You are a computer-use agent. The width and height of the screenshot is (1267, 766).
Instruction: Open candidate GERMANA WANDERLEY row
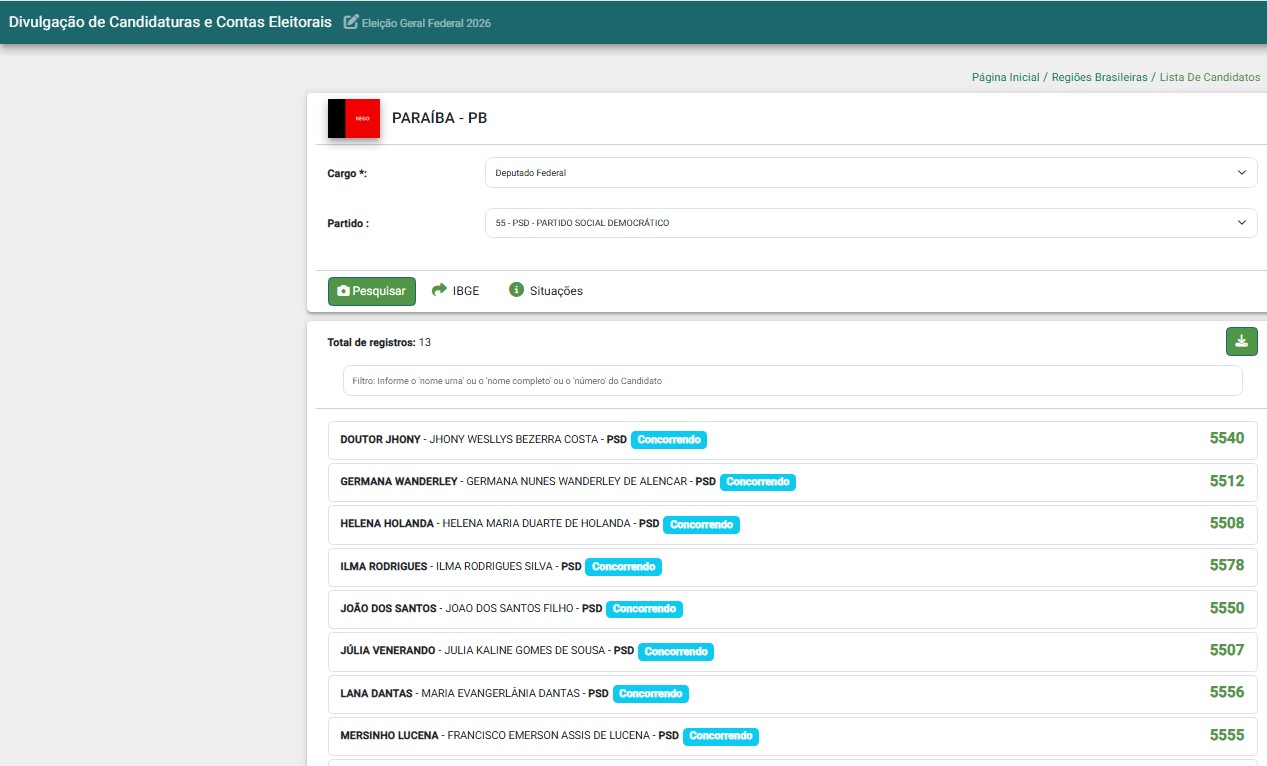click(793, 481)
